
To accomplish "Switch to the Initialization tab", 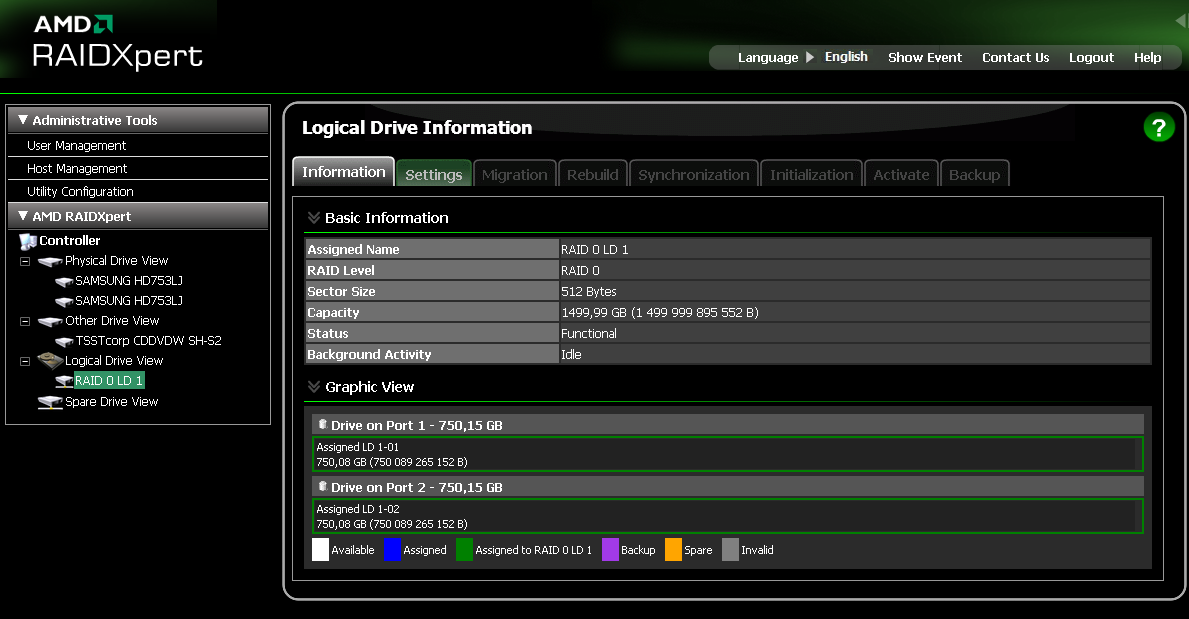I will (x=811, y=174).
